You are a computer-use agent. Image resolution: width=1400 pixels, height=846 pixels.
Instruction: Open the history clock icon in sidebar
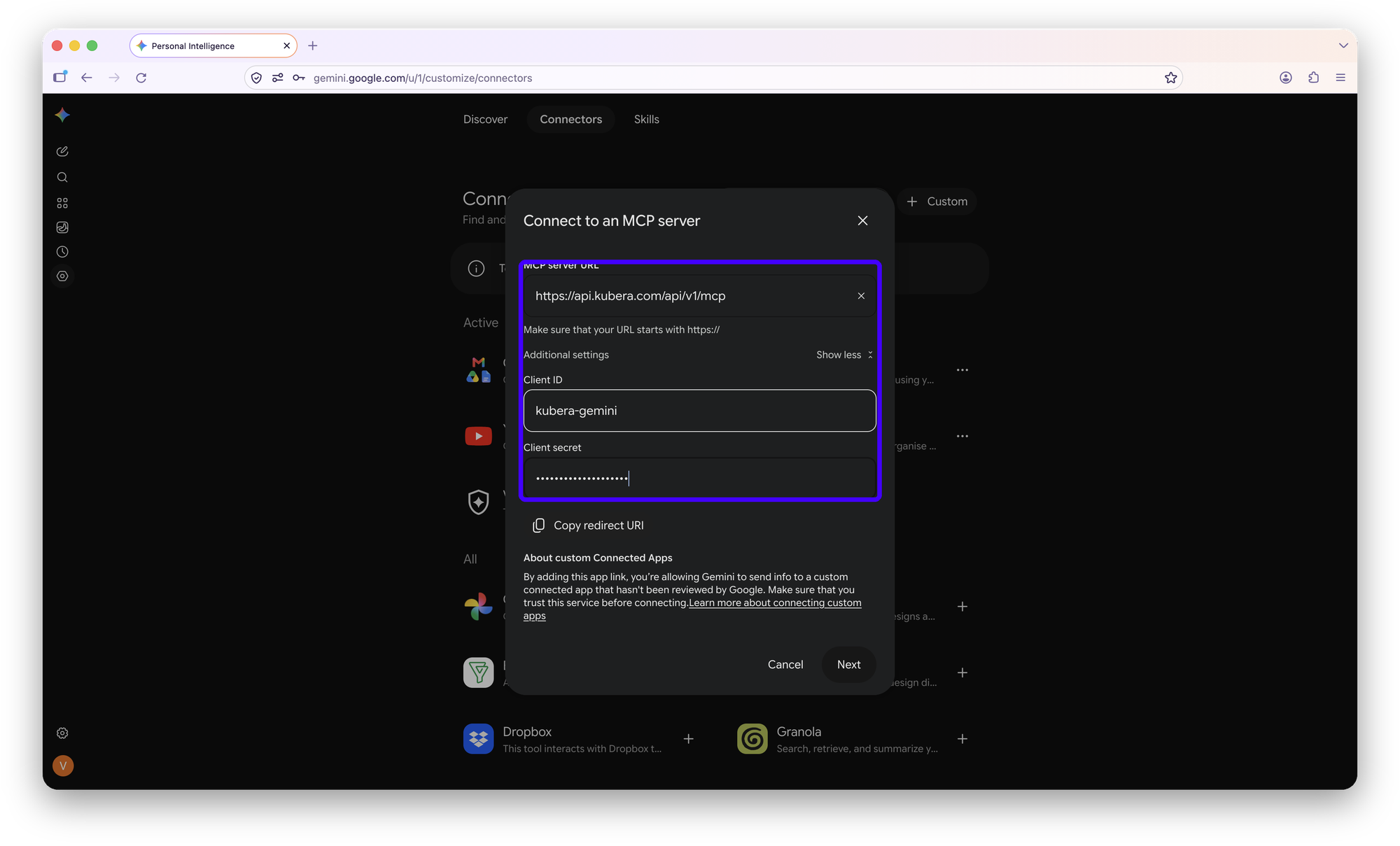pyautogui.click(x=62, y=252)
